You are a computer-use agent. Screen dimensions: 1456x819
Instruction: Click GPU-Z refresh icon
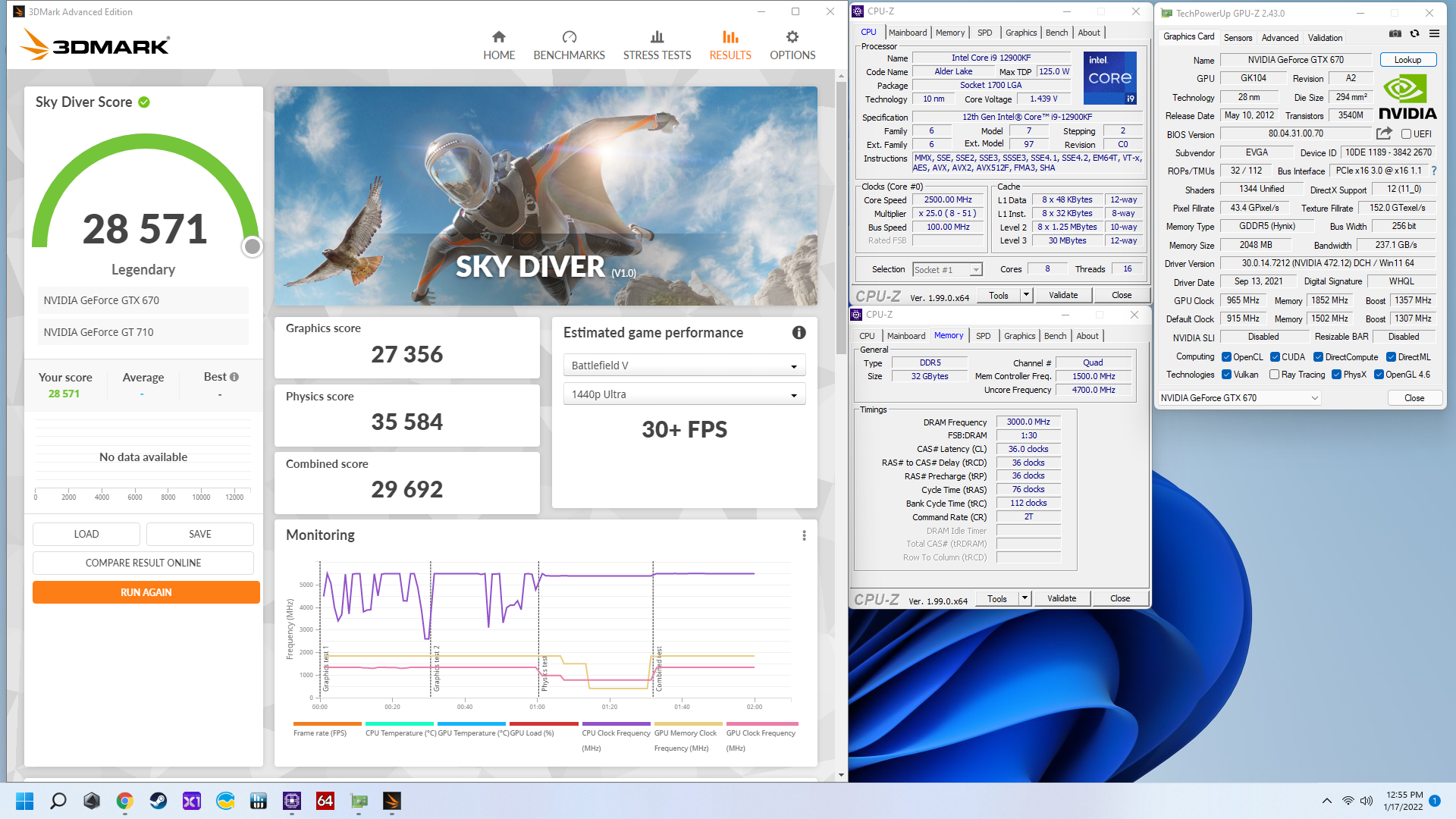[x=1414, y=33]
